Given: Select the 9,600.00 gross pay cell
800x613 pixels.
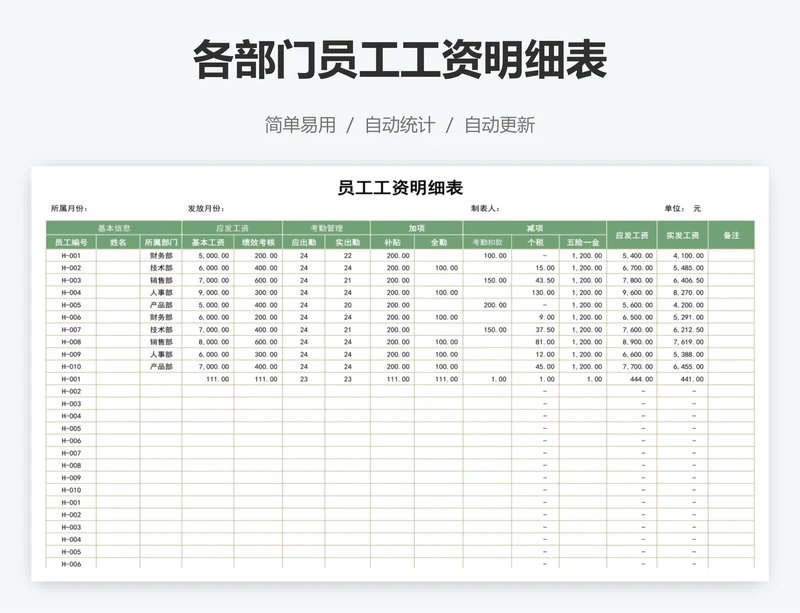Looking at the screenshot, I should [632, 292].
